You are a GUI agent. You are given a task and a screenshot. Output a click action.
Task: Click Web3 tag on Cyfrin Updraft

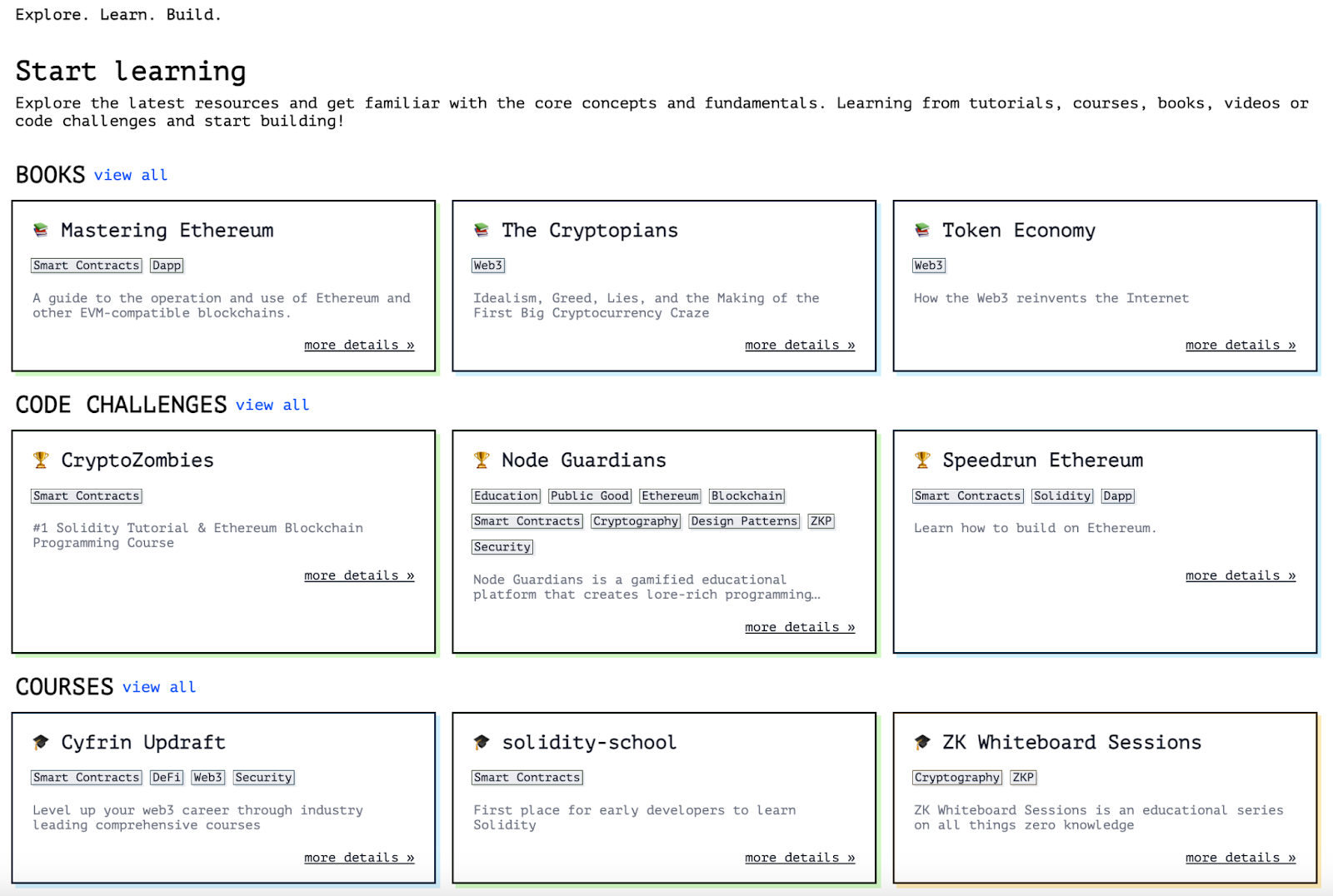coord(207,778)
